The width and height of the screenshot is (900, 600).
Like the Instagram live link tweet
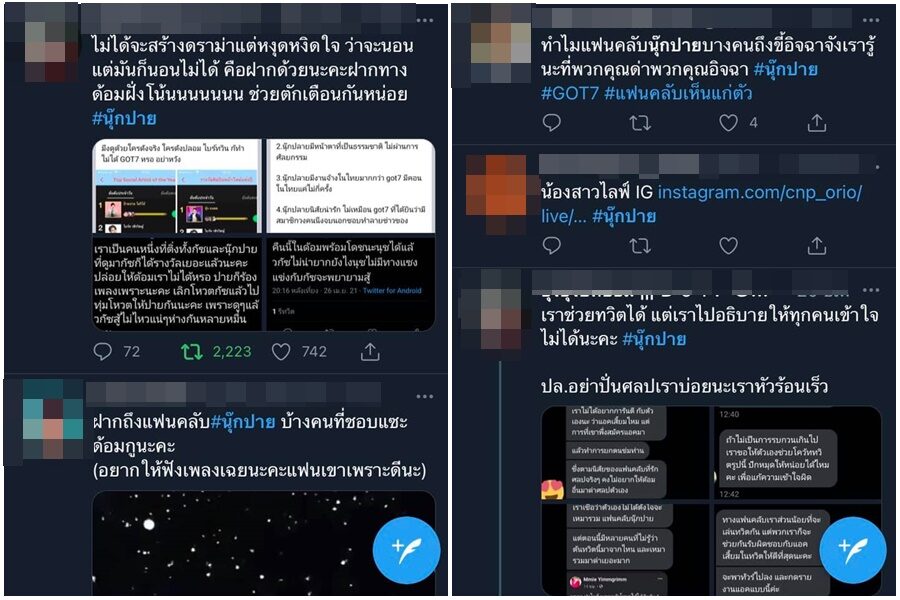click(x=728, y=246)
